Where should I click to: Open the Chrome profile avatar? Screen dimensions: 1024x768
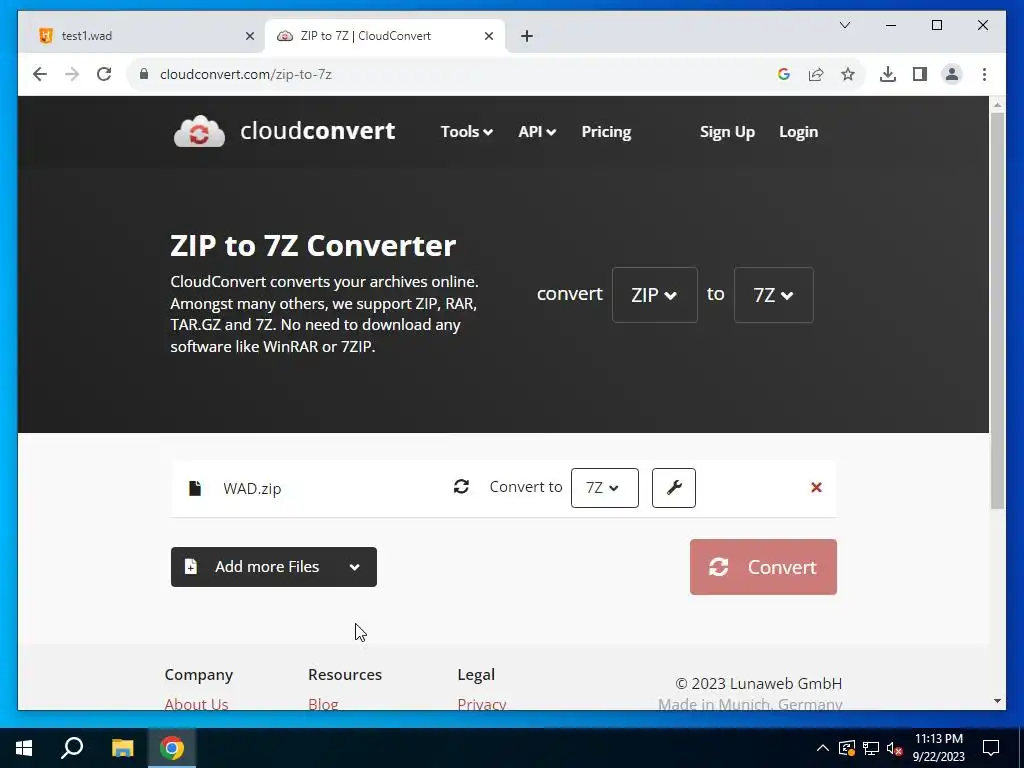point(952,74)
